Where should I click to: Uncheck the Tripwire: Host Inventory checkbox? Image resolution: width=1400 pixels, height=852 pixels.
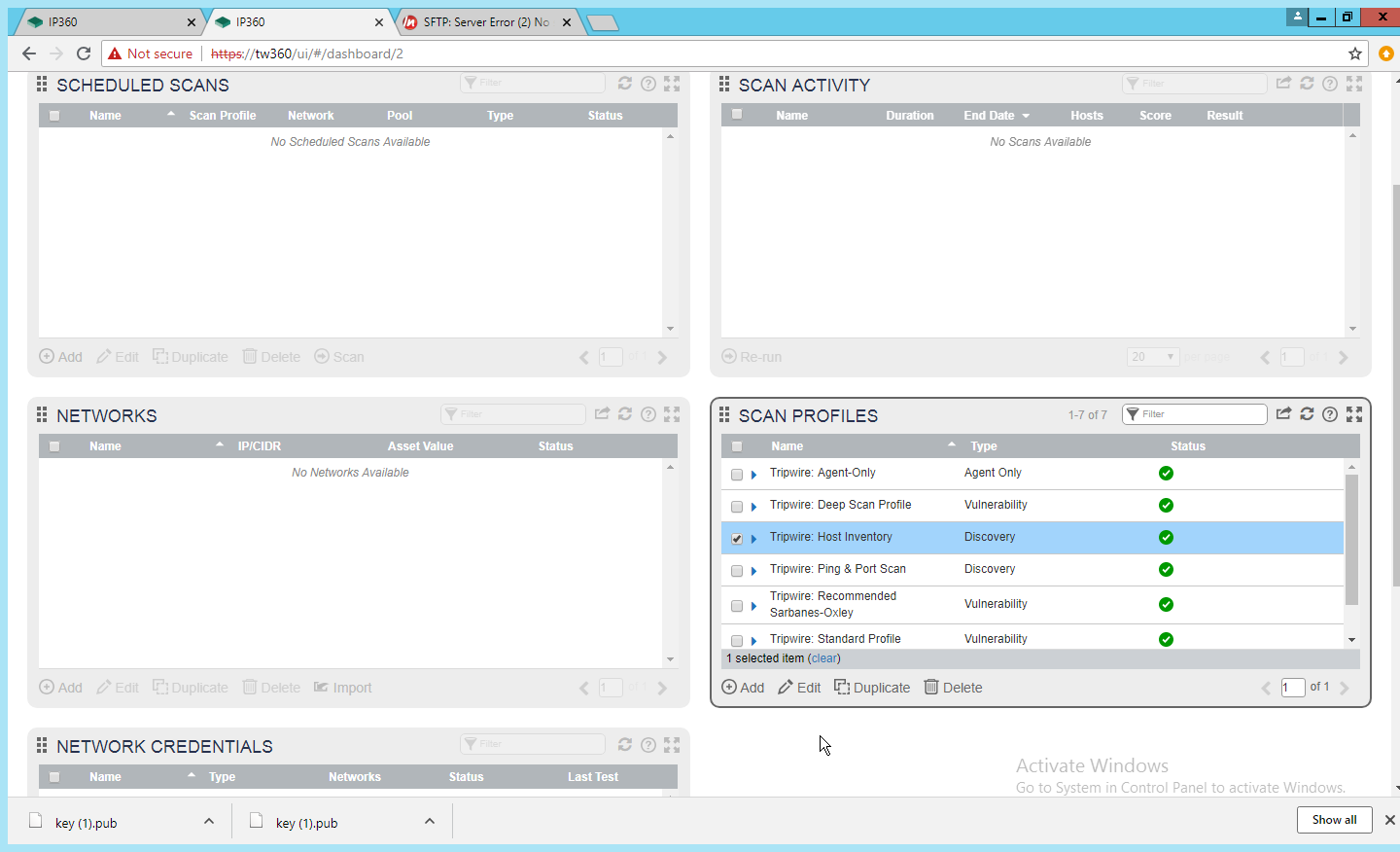(737, 539)
